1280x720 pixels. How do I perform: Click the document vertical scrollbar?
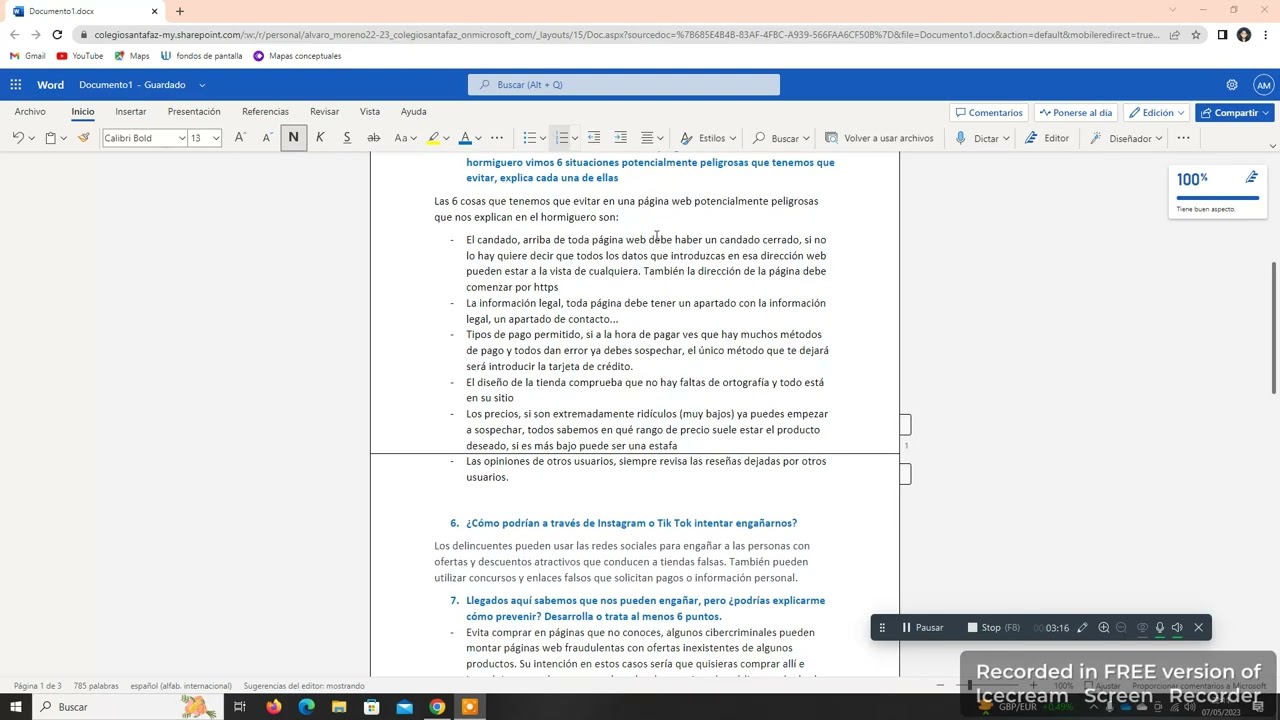click(1274, 330)
